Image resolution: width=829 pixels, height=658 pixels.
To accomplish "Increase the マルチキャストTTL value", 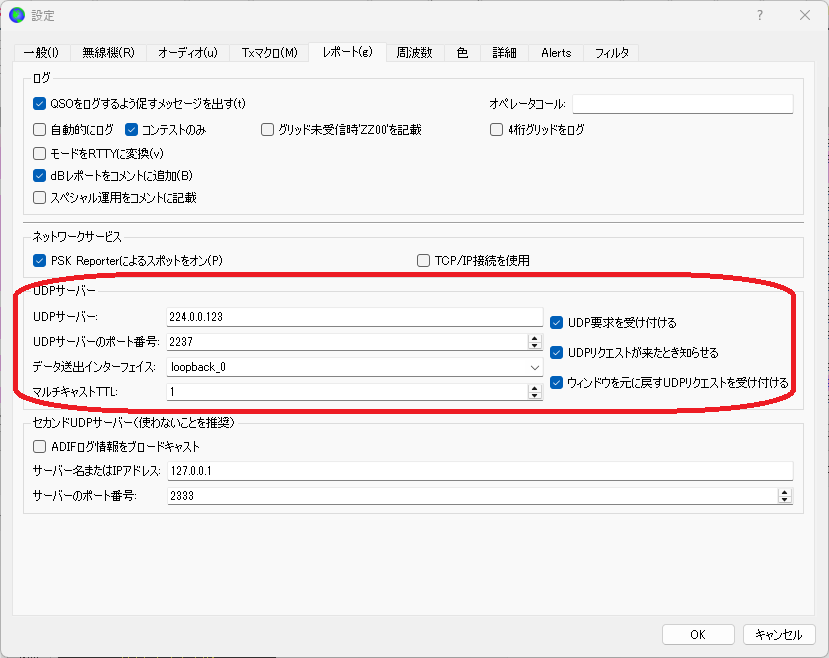I will [535, 388].
